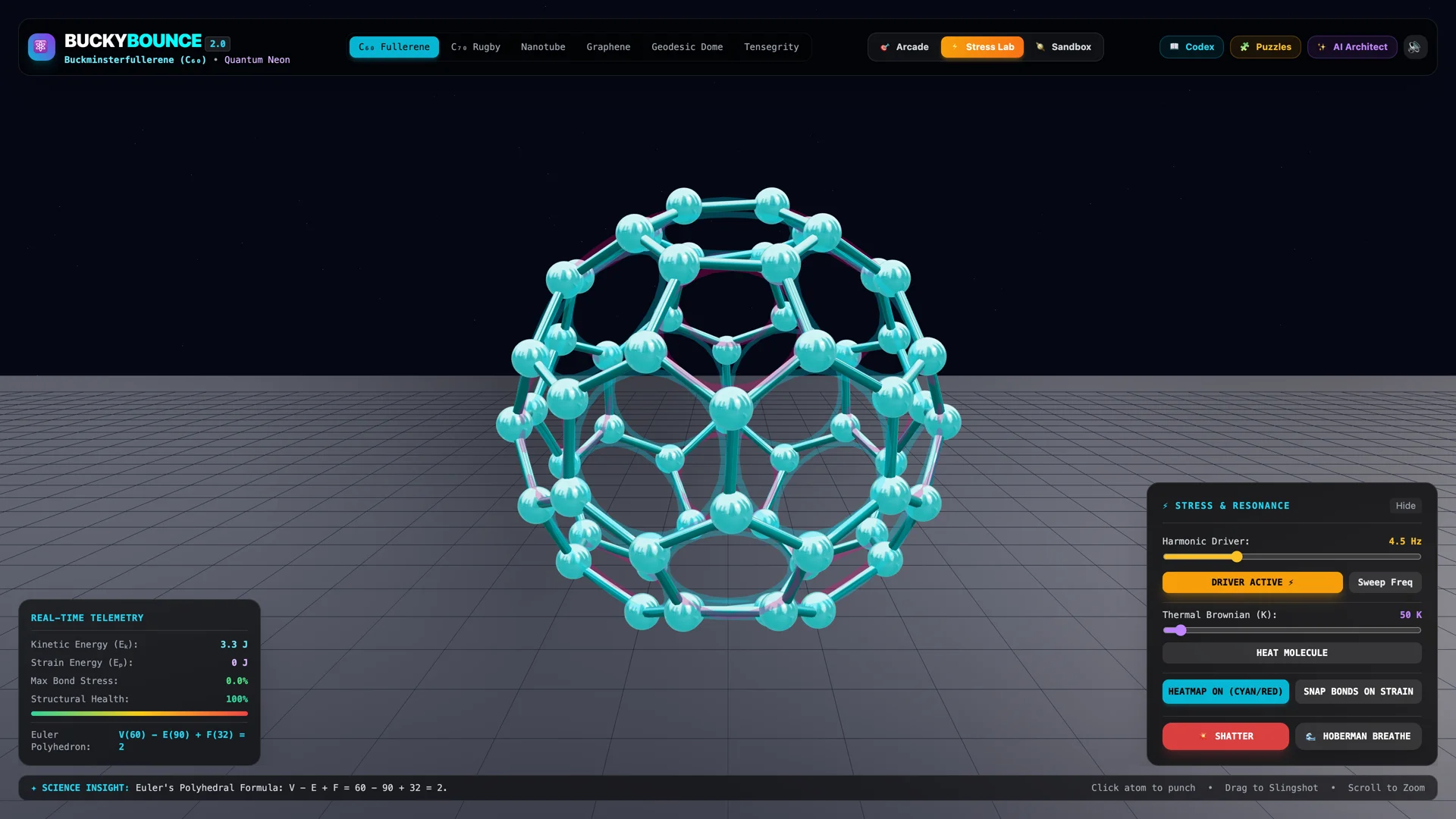Select the Stress Lab mode
1456x819 pixels.
983,47
